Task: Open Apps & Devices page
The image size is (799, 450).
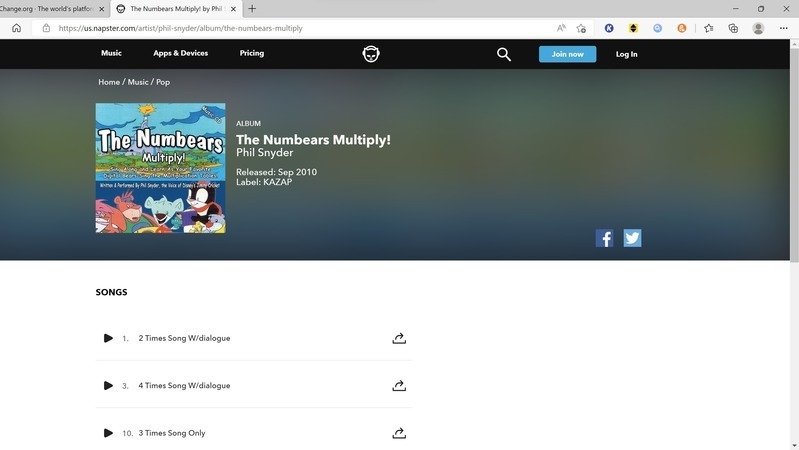Action: (181, 53)
